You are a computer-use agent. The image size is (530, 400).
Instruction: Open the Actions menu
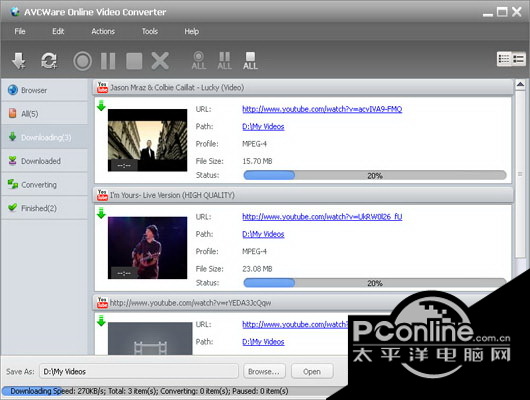click(103, 31)
